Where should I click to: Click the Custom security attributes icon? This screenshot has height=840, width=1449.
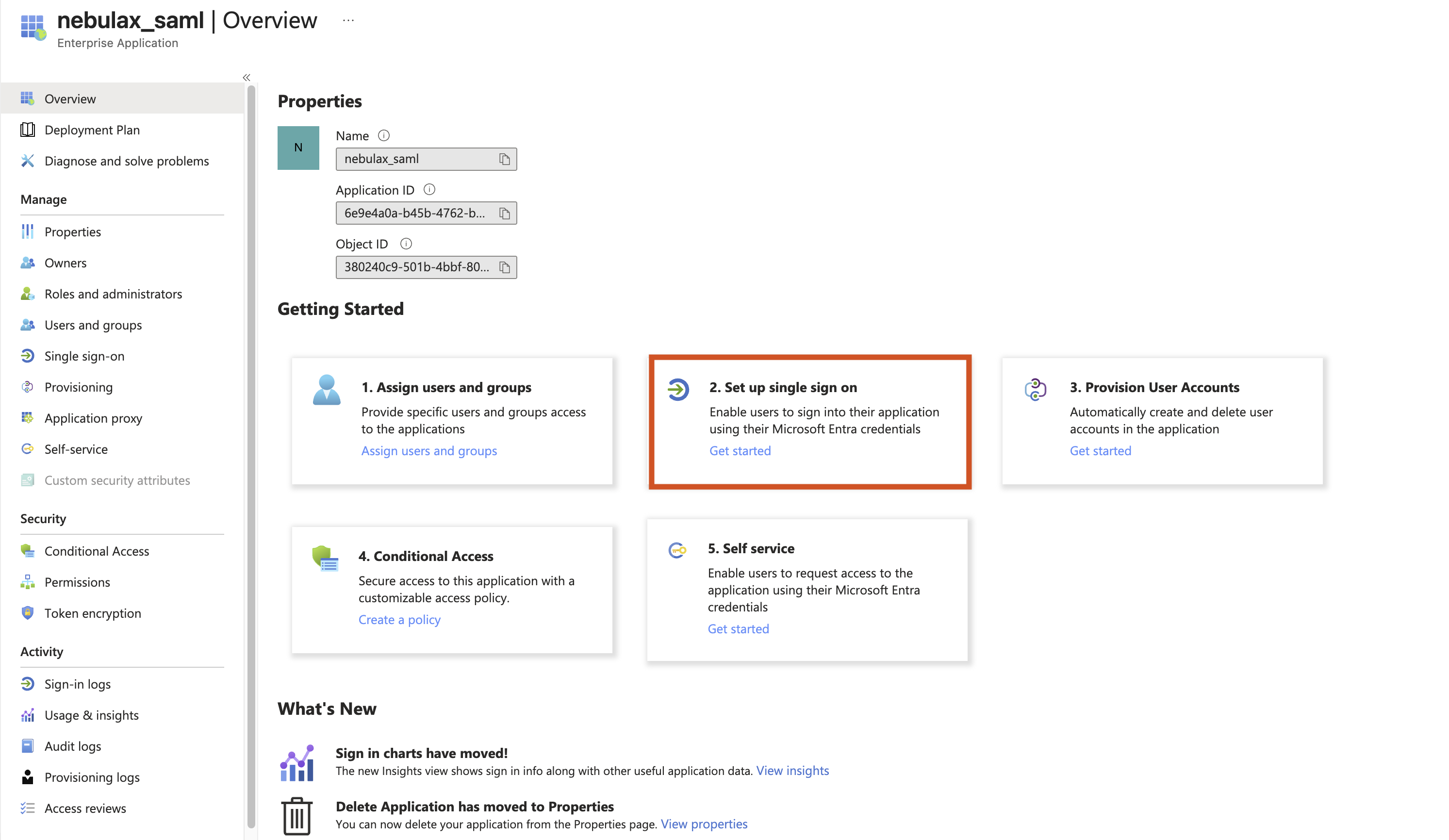(28, 479)
